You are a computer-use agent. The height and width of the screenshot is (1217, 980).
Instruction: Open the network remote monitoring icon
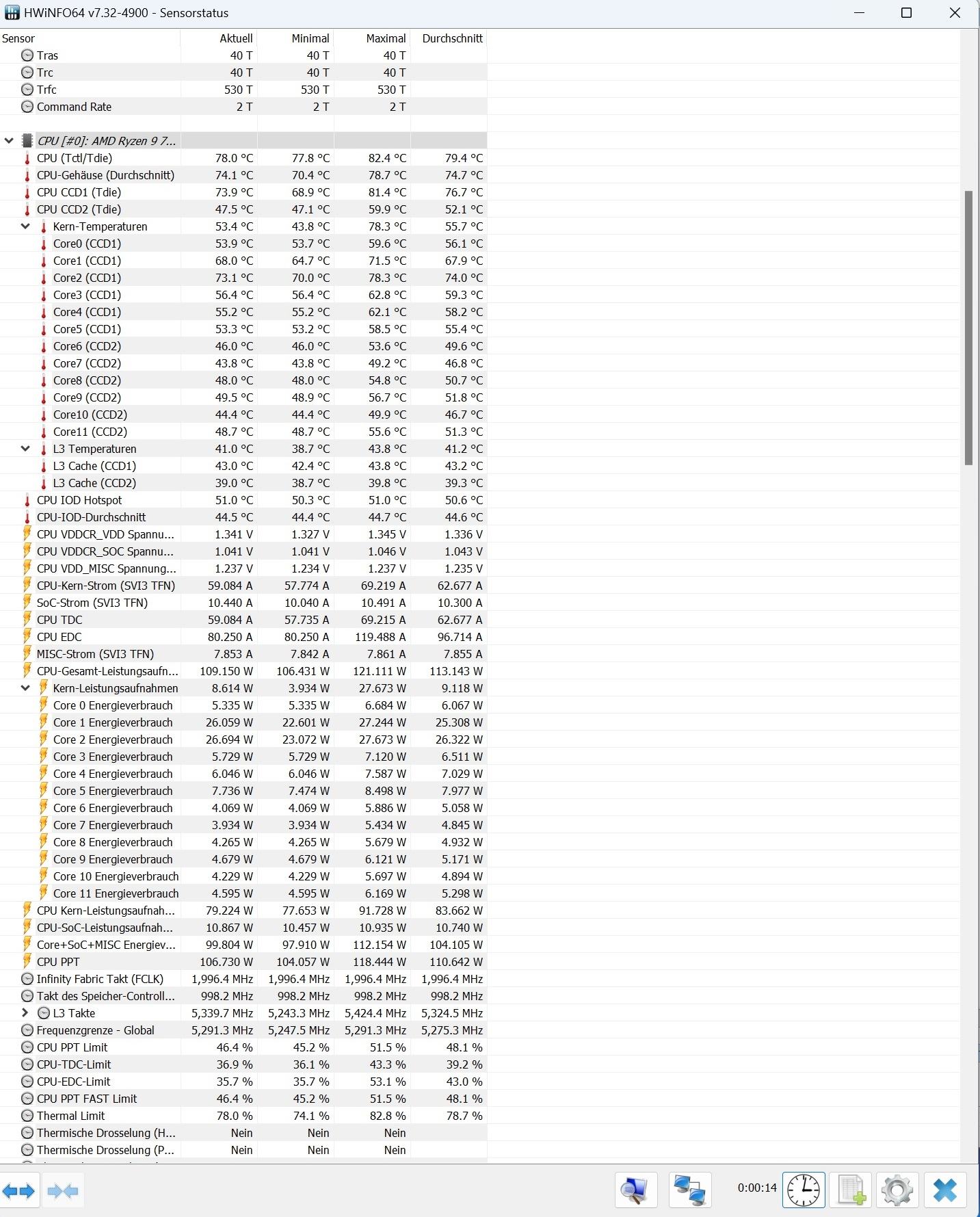pos(689,1190)
